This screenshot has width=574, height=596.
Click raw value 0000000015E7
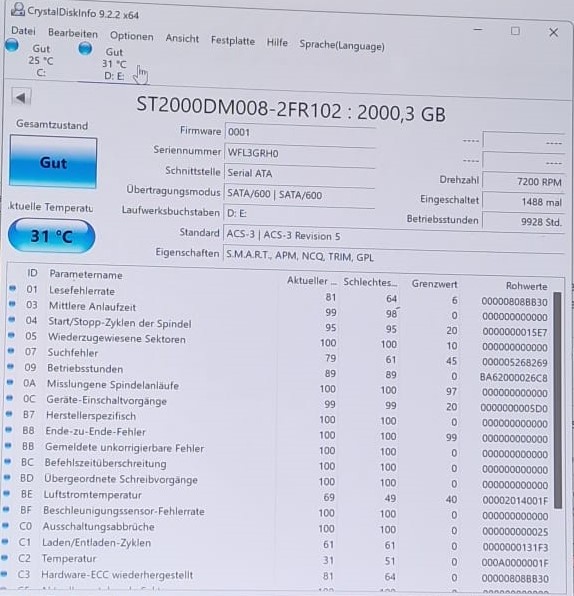pos(515,332)
